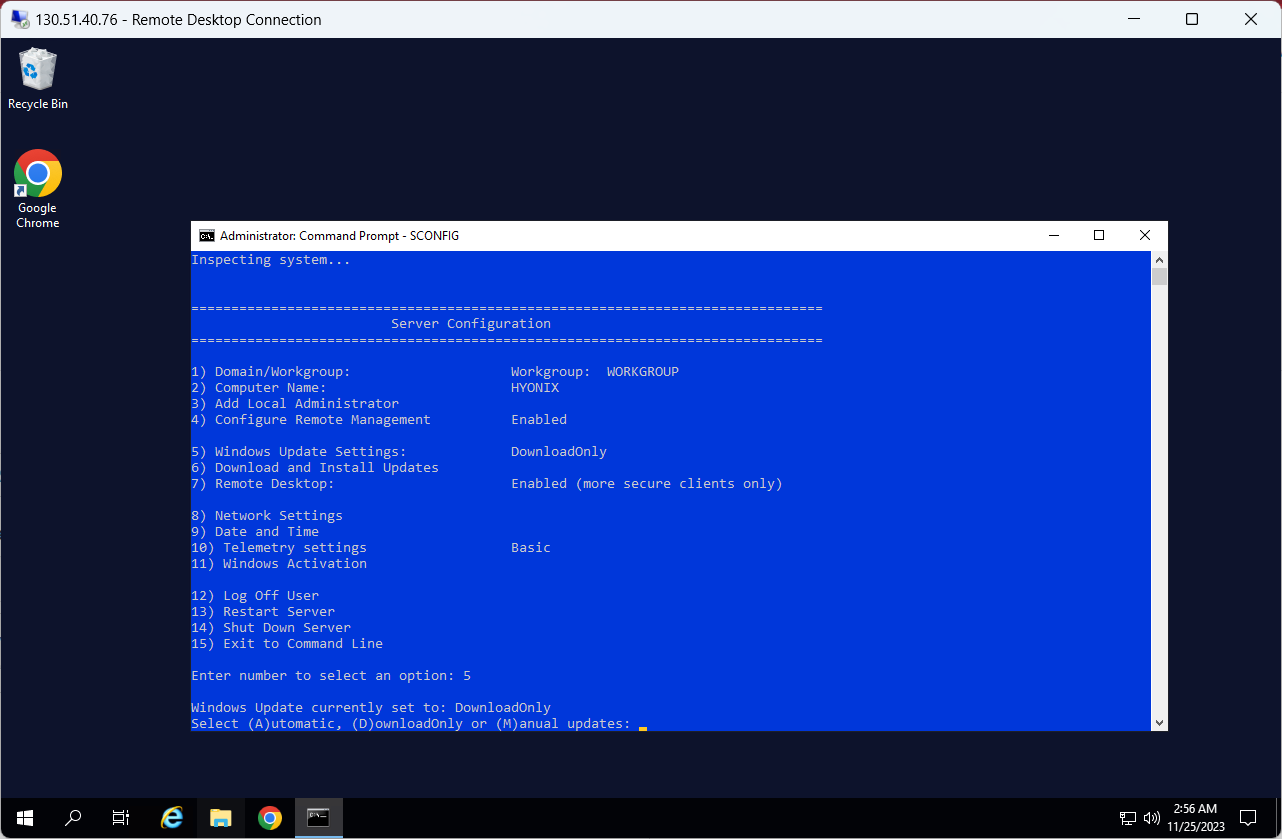Click the Search icon on the taskbar
Viewport: 1282px width, 839px height.
coord(72,817)
